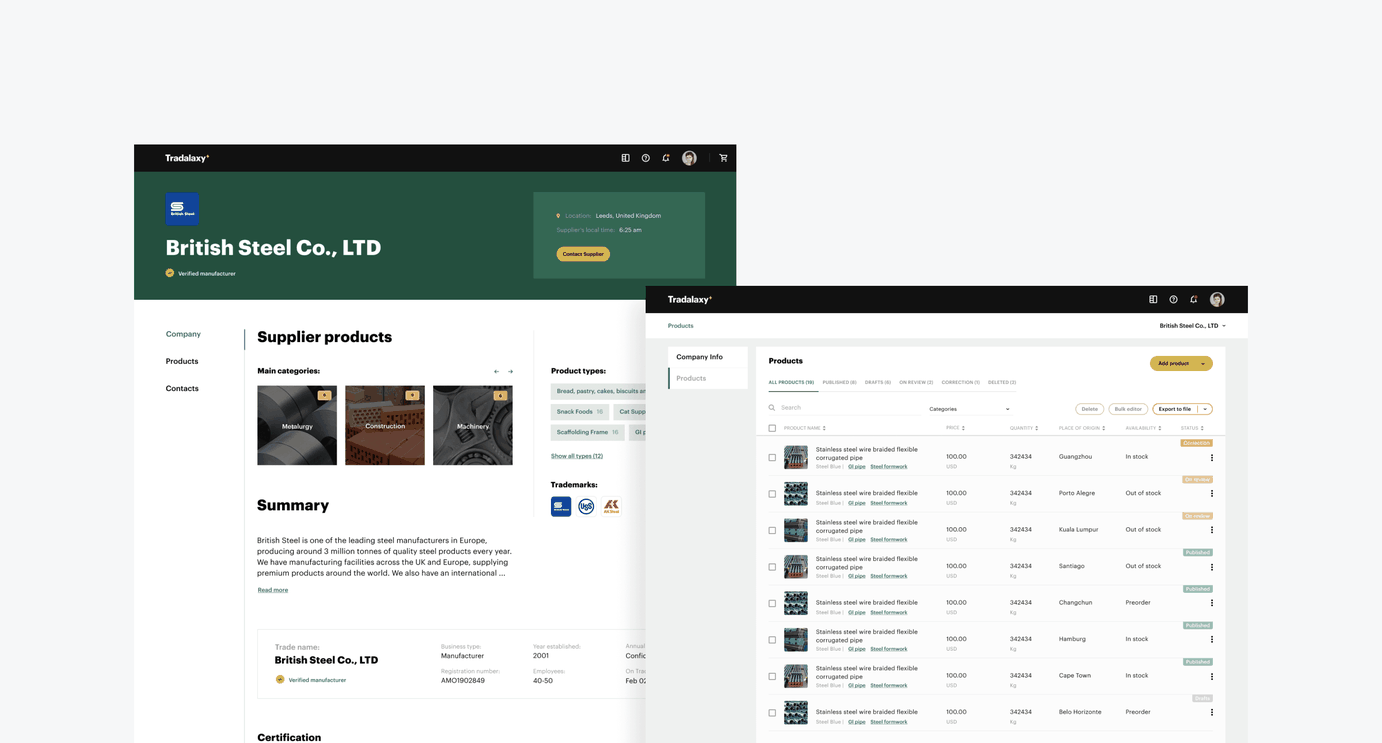Toggle select-all checkbox in products table header
Image resolution: width=1382 pixels, height=743 pixels.
coord(772,428)
